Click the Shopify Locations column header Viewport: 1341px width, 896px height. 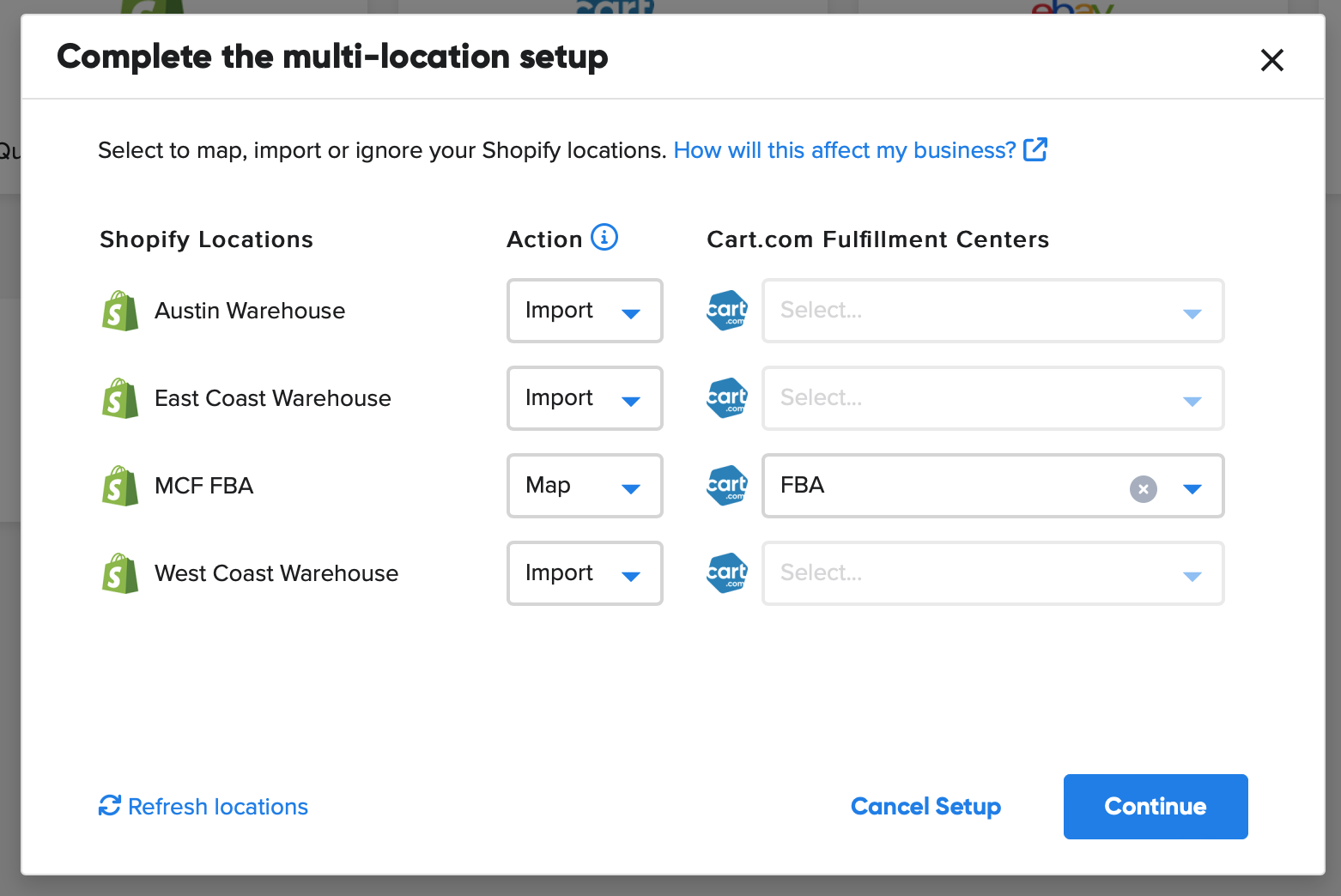pyautogui.click(x=206, y=239)
